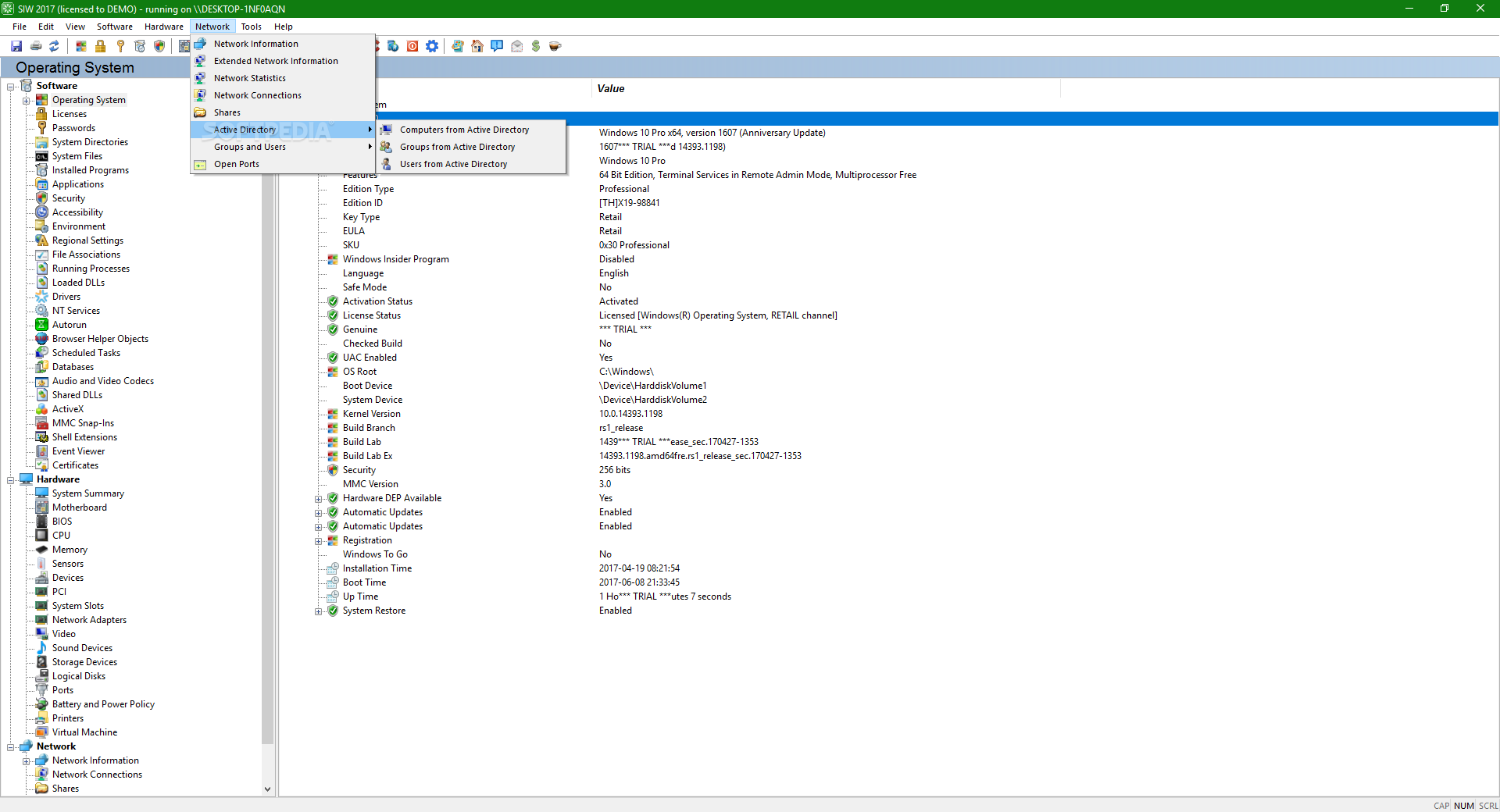Click the Refresh arrows toolbar icon
The height and width of the screenshot is (812, 1500).
click(54, 46)
